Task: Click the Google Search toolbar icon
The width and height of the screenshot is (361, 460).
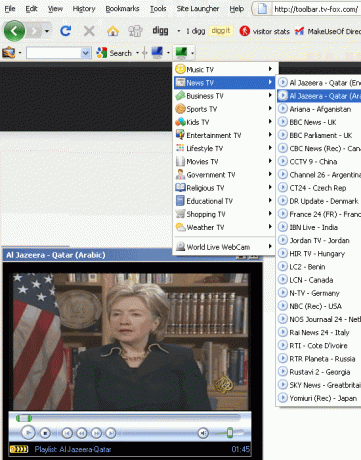Action: [x=101, y=53]
